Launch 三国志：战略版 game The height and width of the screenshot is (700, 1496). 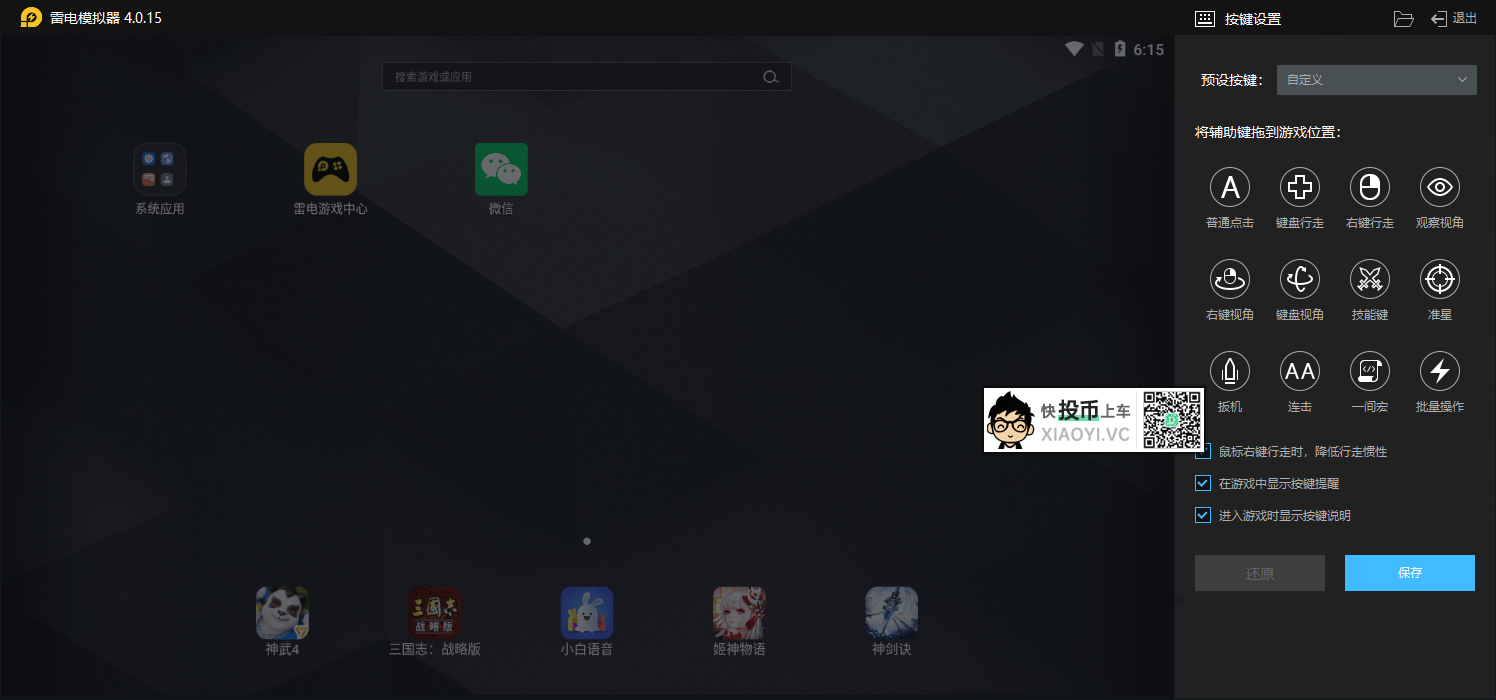click(x=435, y=612)
